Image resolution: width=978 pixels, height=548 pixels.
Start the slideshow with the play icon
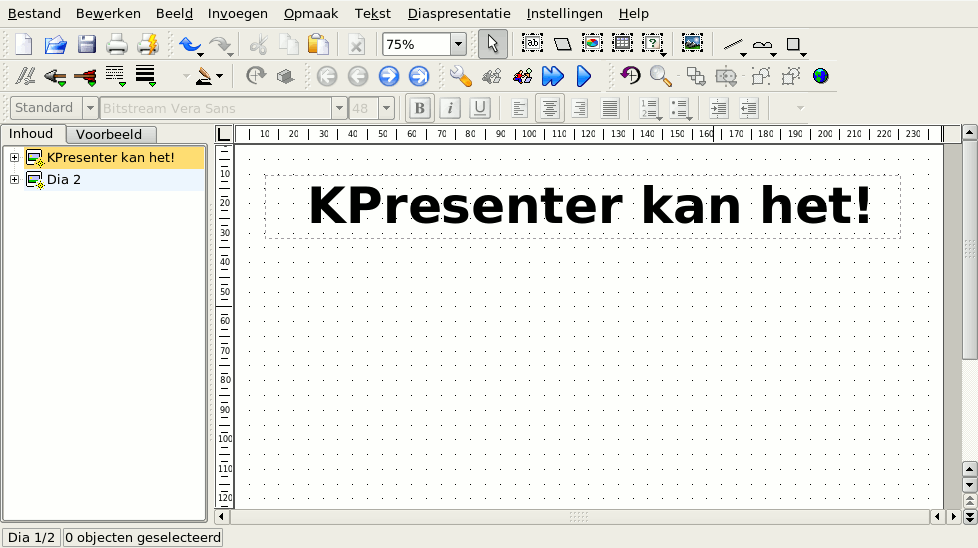tap(584, 76)
